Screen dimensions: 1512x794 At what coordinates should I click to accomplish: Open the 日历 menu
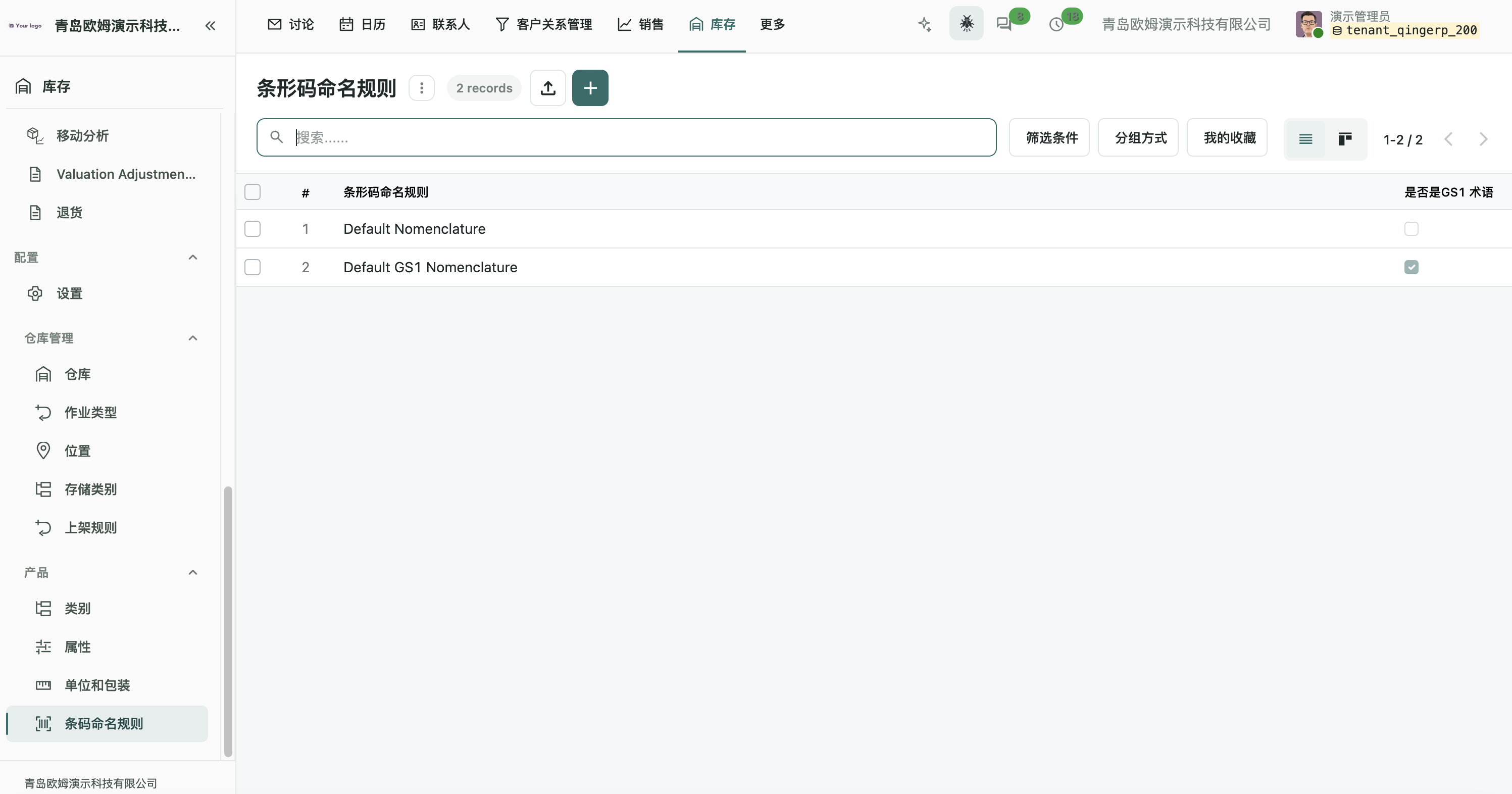pyautogui.click(x=362, y=24)
